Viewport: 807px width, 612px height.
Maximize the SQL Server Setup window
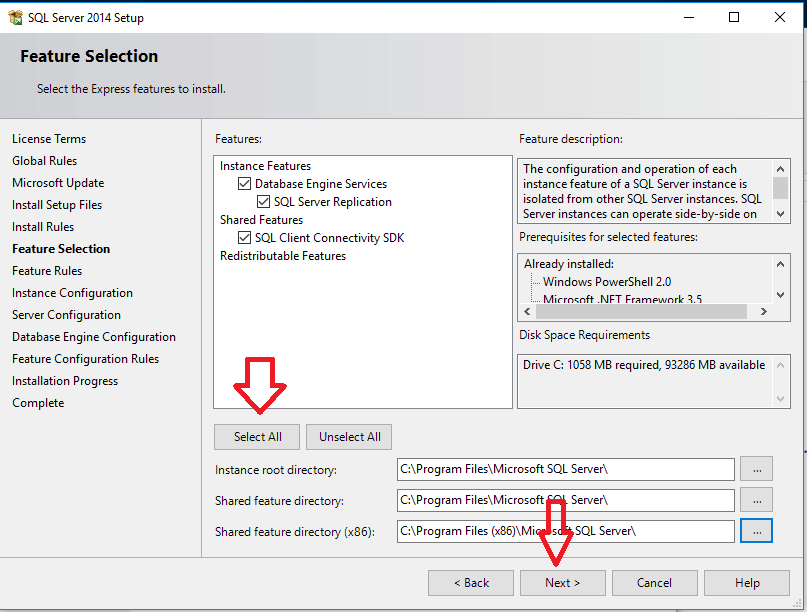tap(734, 18)
